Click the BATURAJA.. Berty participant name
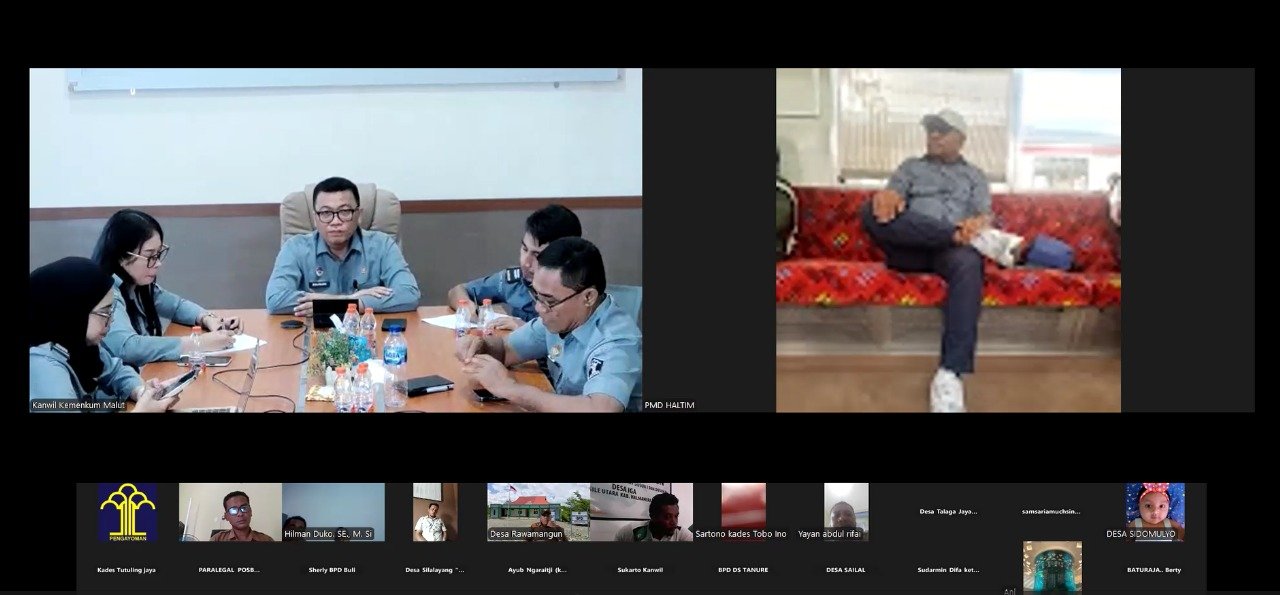1280x595 pixels. coord(1154,570)
